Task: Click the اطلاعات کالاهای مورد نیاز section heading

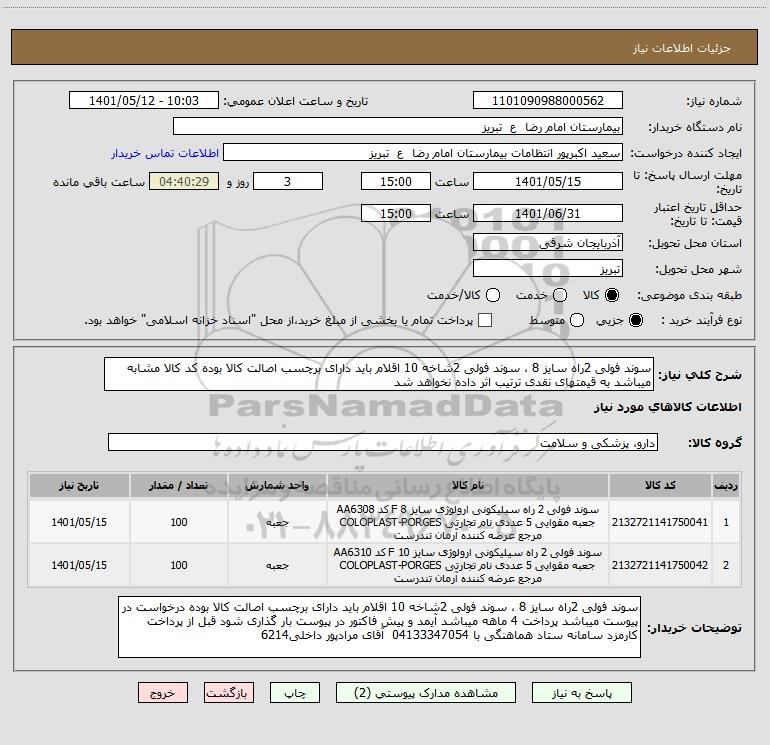Action: click(667, 407)
